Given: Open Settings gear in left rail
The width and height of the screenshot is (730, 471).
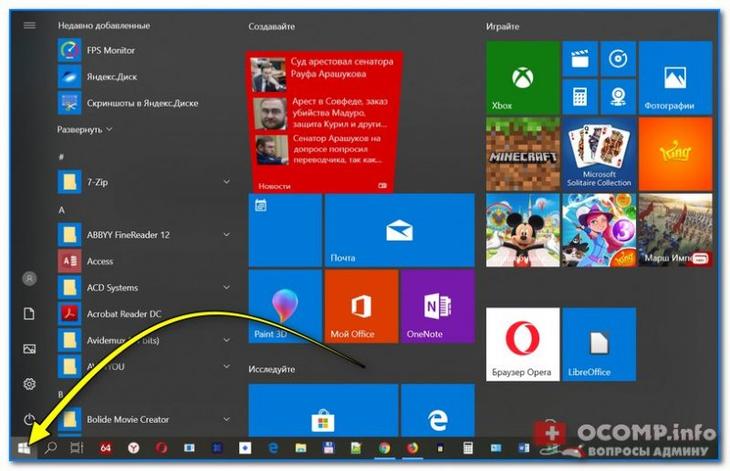Looking at the screenshot, I should pyautogui.click(x=29, y=384).
